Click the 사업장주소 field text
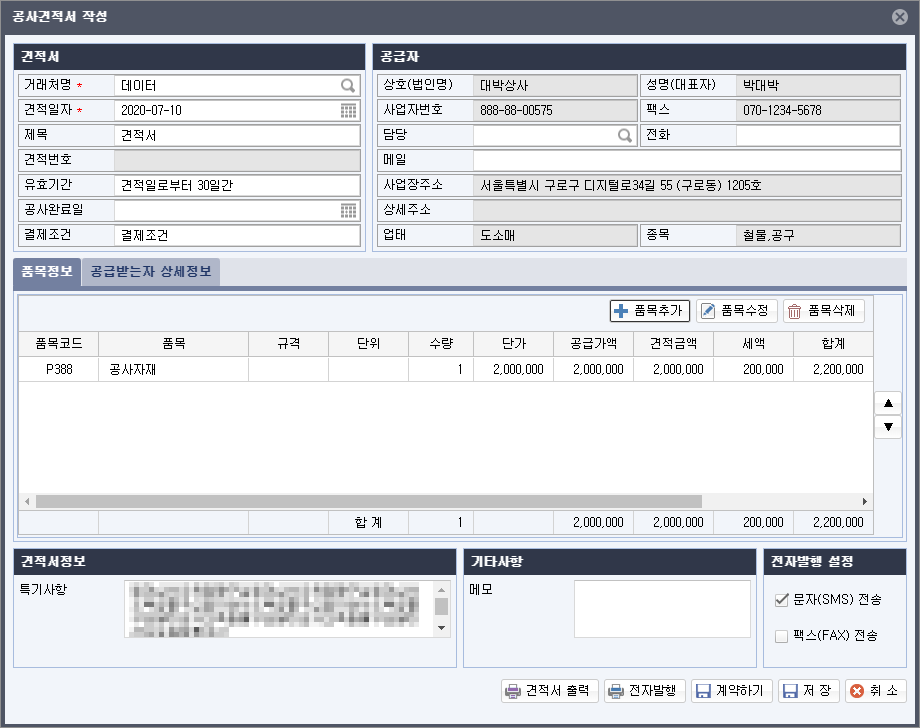 [621, 185]
